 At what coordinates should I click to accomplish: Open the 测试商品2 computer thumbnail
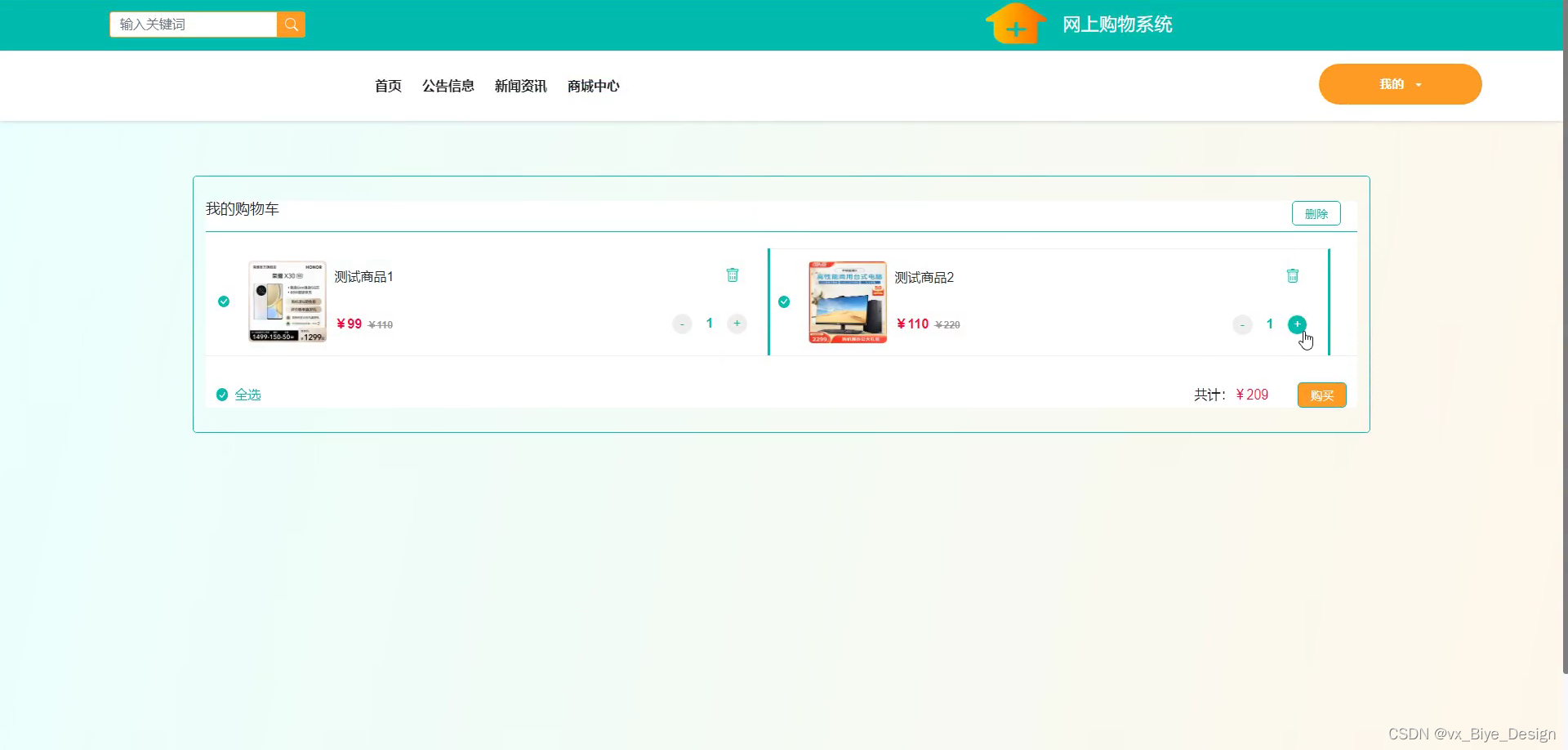[848, 302]
